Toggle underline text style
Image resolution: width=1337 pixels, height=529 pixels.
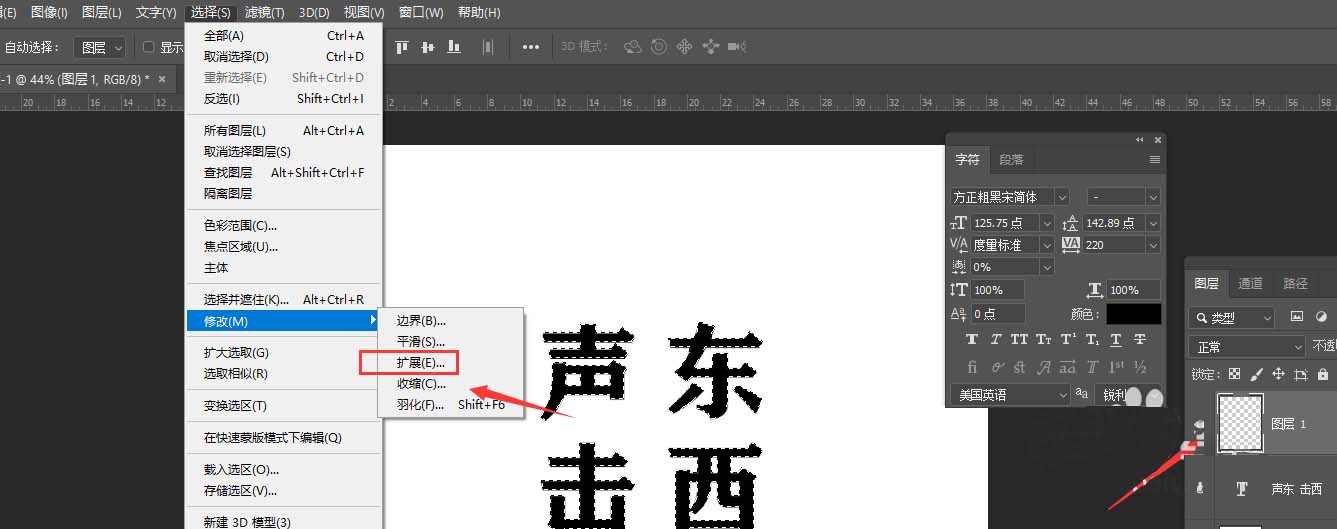(1116, 340)
